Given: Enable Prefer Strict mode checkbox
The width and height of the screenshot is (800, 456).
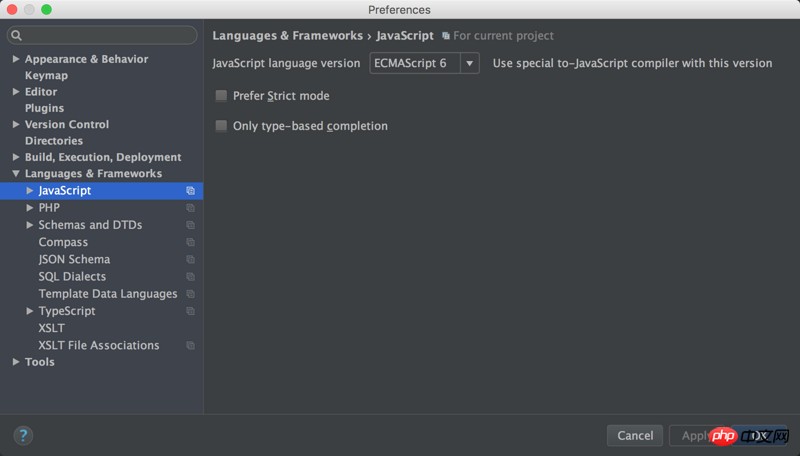Looking at the screenshot, I should 222,96.
